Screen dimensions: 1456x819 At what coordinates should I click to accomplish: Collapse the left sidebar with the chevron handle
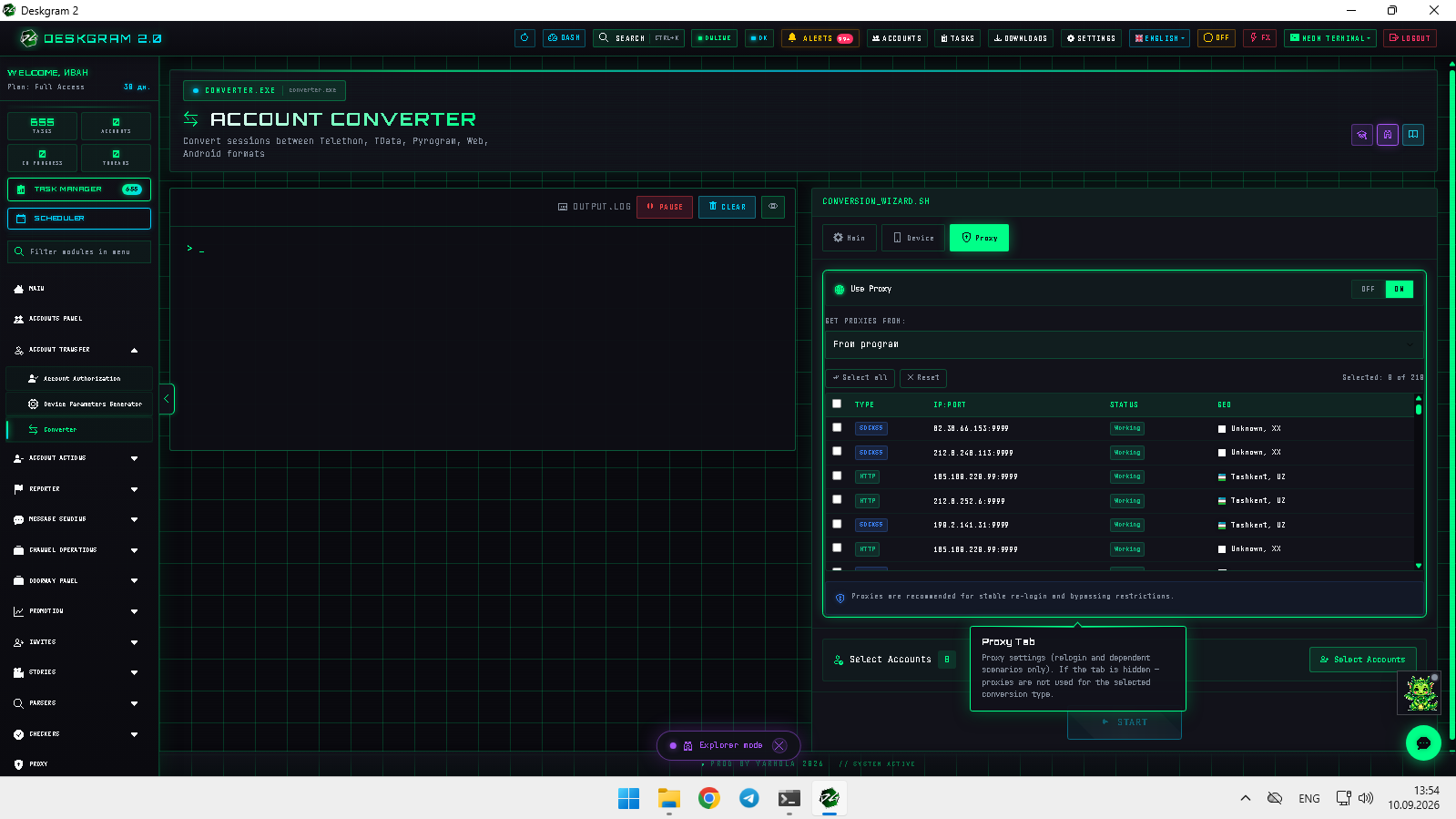tap(167, 399)
